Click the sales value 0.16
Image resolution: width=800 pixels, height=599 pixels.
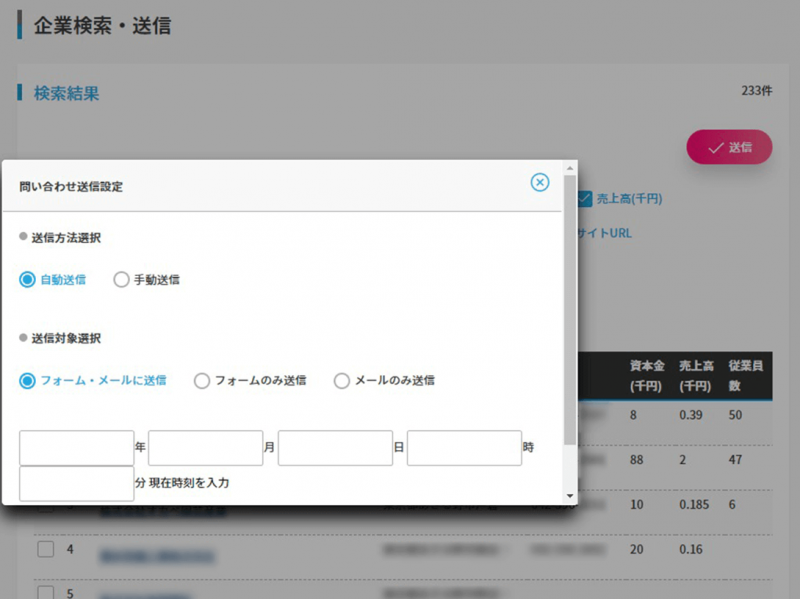(691, 549)
